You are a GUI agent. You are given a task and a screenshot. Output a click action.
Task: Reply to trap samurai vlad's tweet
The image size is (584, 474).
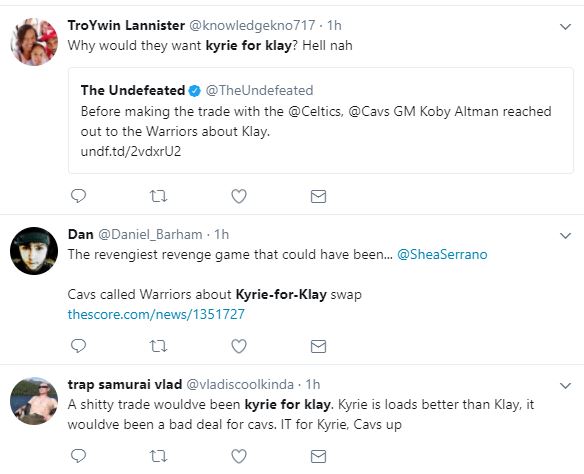(79, 456)
